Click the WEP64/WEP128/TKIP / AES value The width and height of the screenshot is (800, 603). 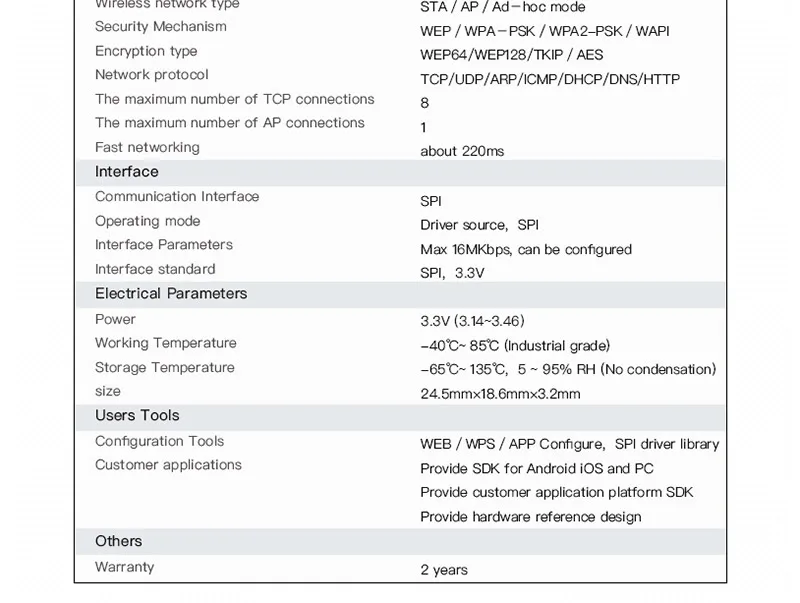click(x=512, y=55)
